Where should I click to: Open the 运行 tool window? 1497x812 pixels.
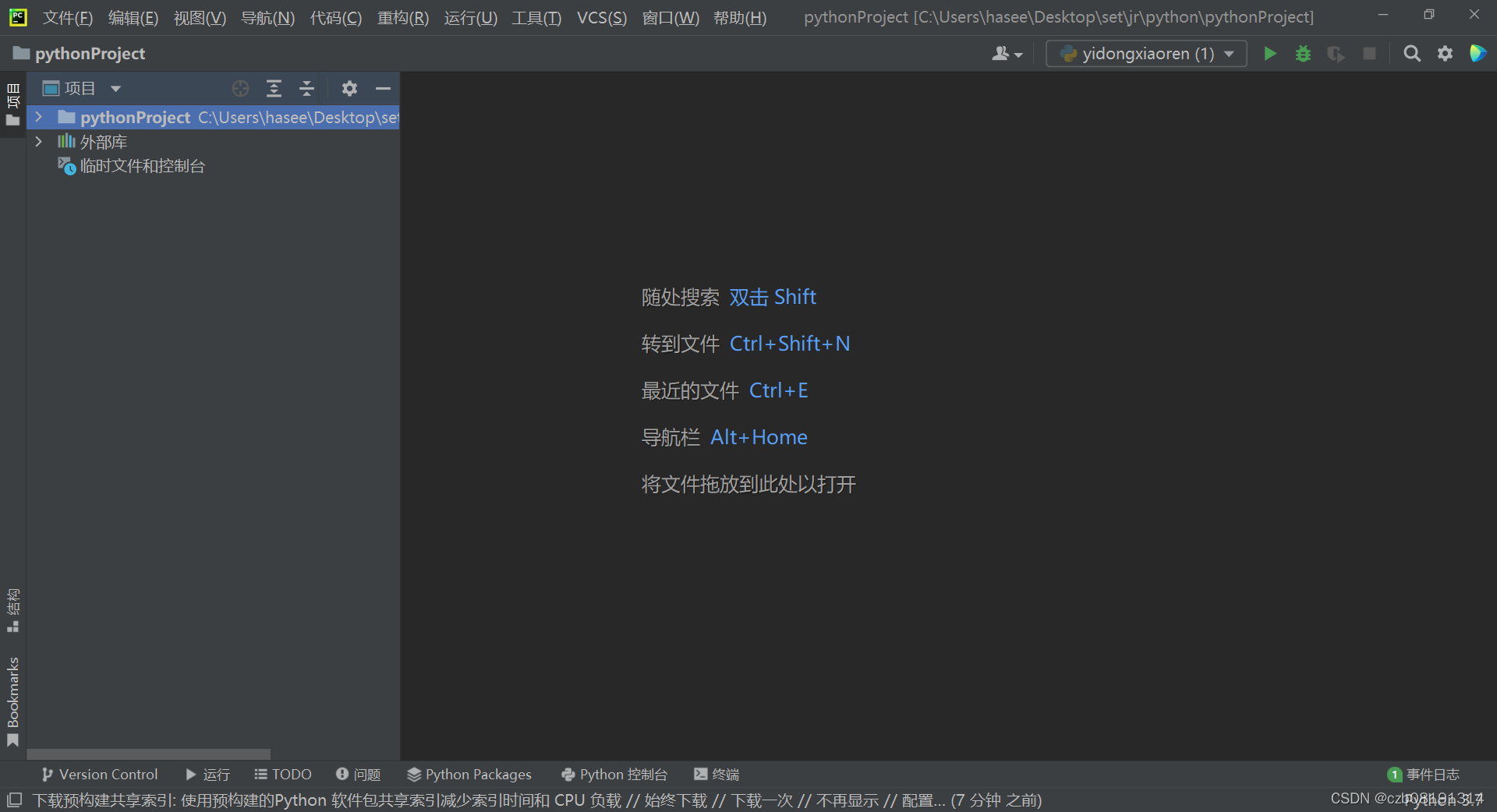pos(207,775)
